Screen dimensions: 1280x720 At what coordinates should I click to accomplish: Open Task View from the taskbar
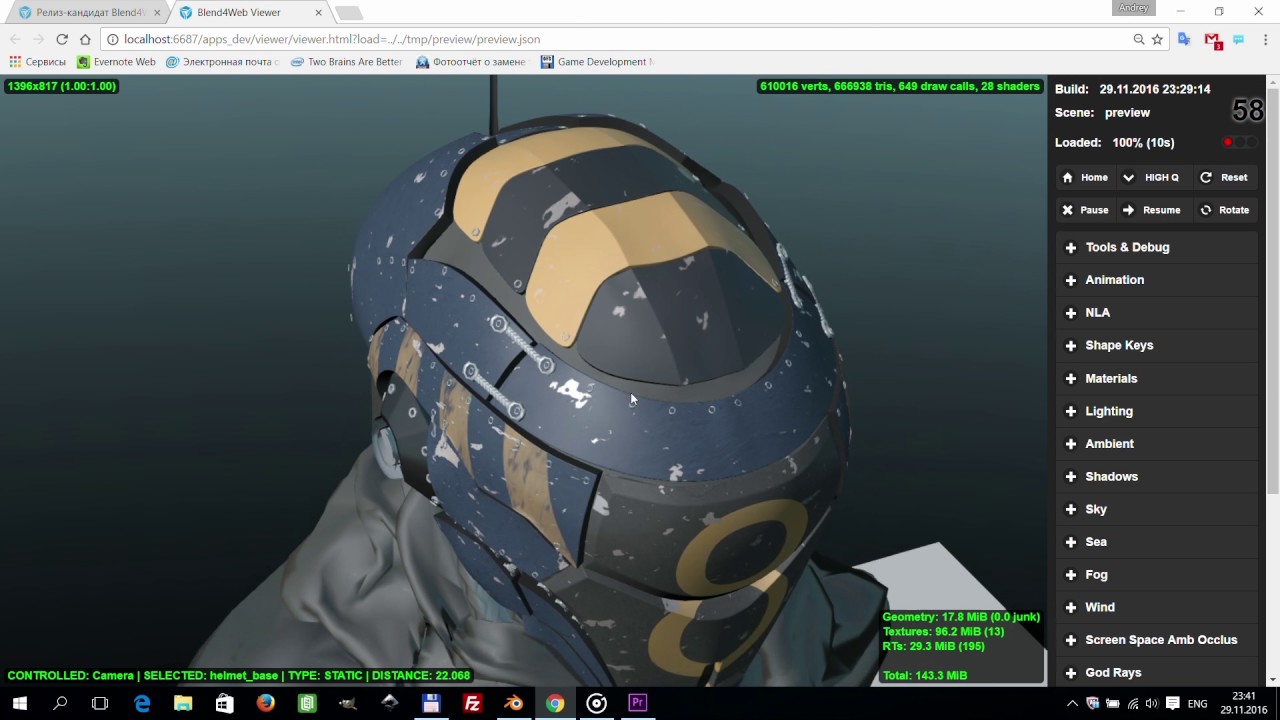(x=100, y=703)
